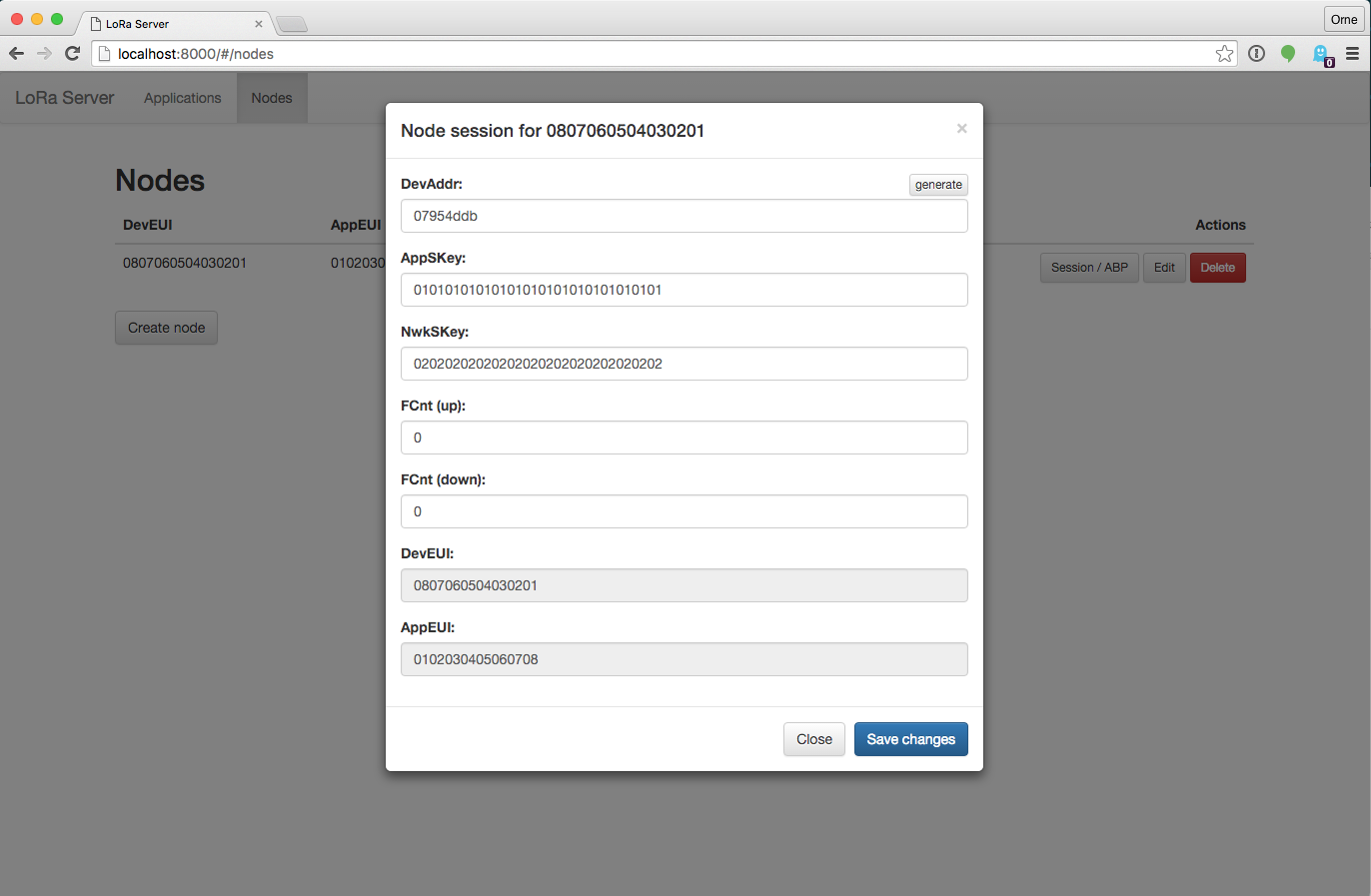Viewport: 1371px width, 896px height.
Task: Select the AppSKey text field
Action: pyautogui.click(x=684, y=290)
